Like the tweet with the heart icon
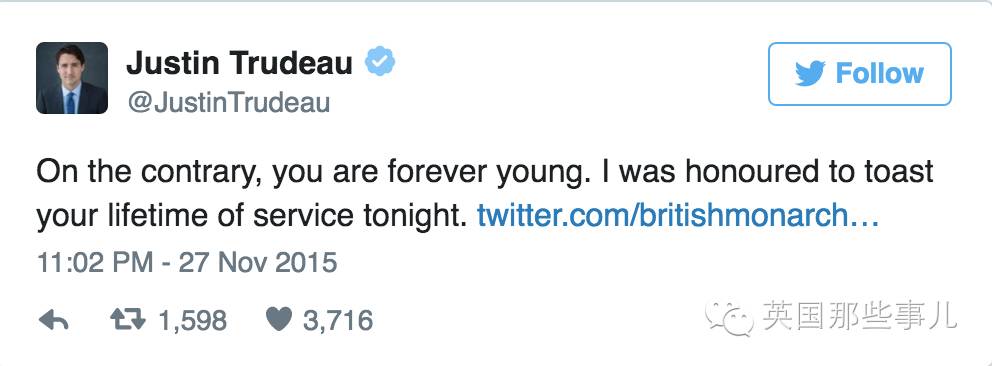 (278, 320)
